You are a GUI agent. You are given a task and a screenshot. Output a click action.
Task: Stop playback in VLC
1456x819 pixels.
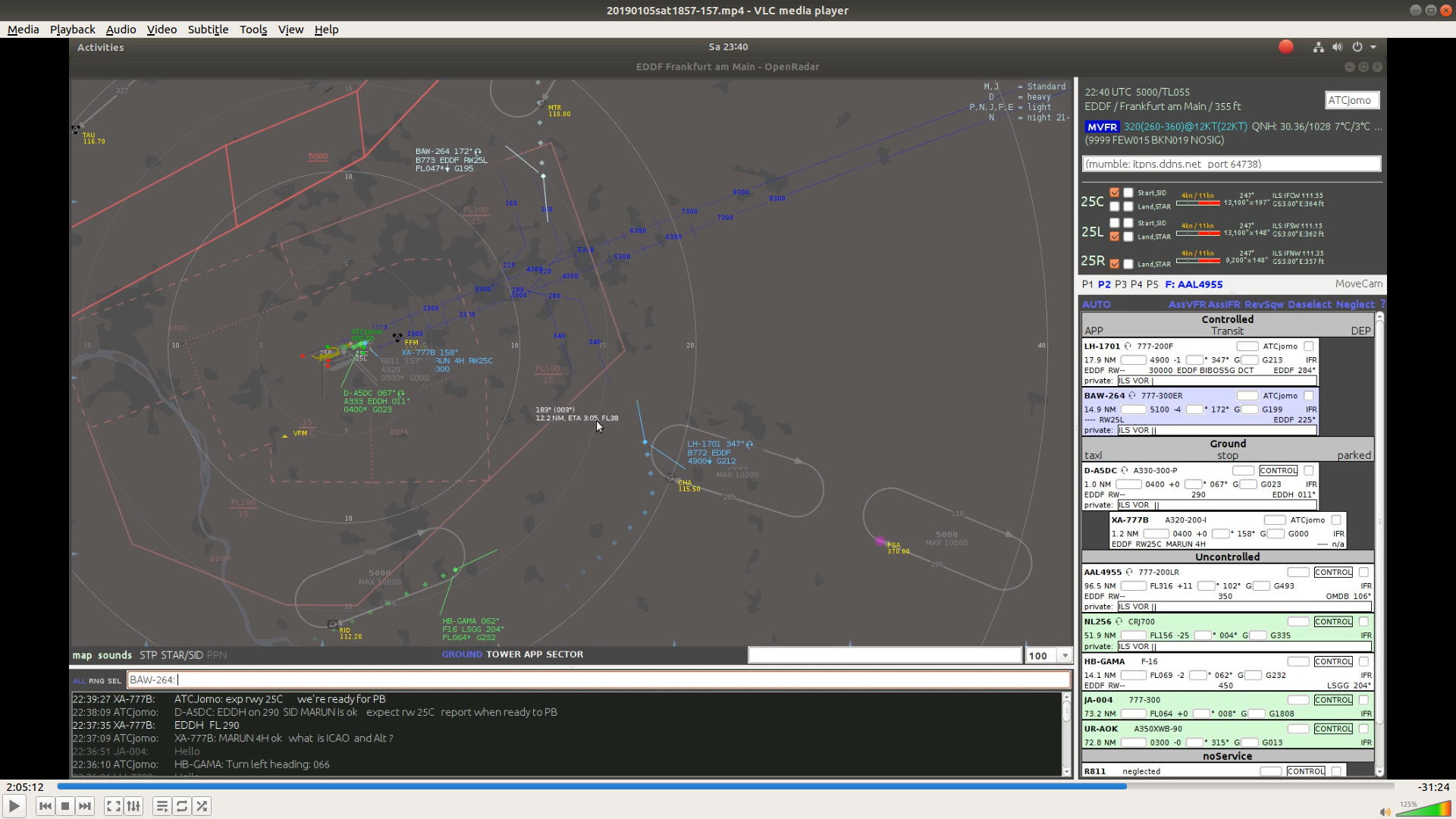65,806
